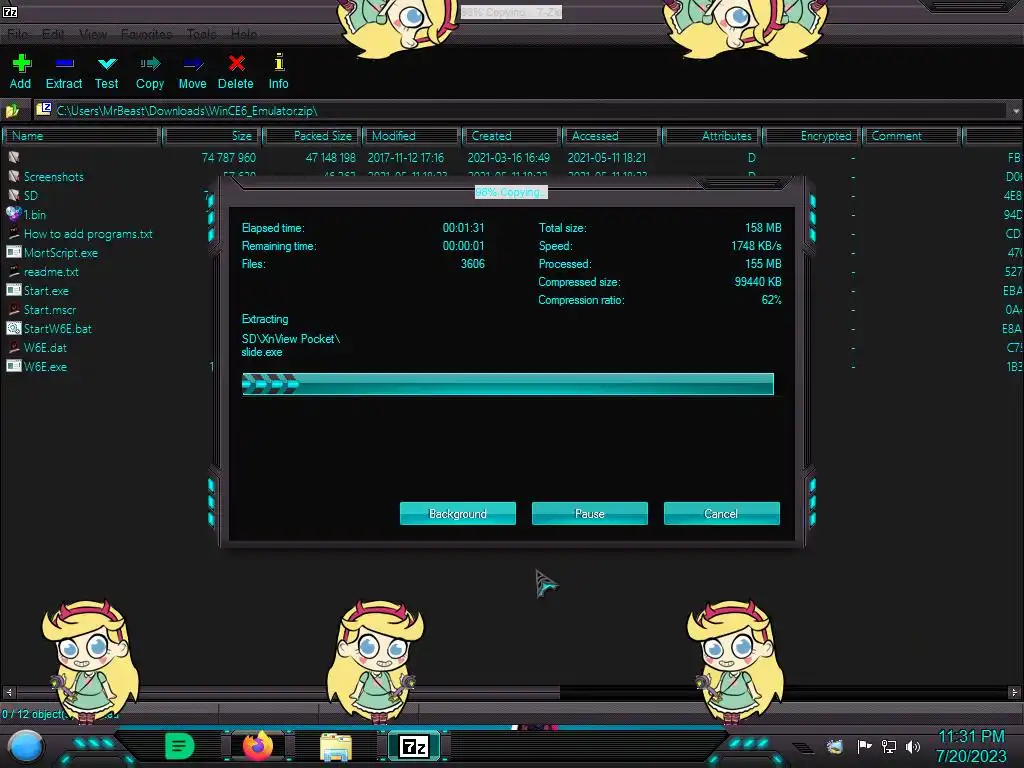Click the Background button

coord(458,513)
